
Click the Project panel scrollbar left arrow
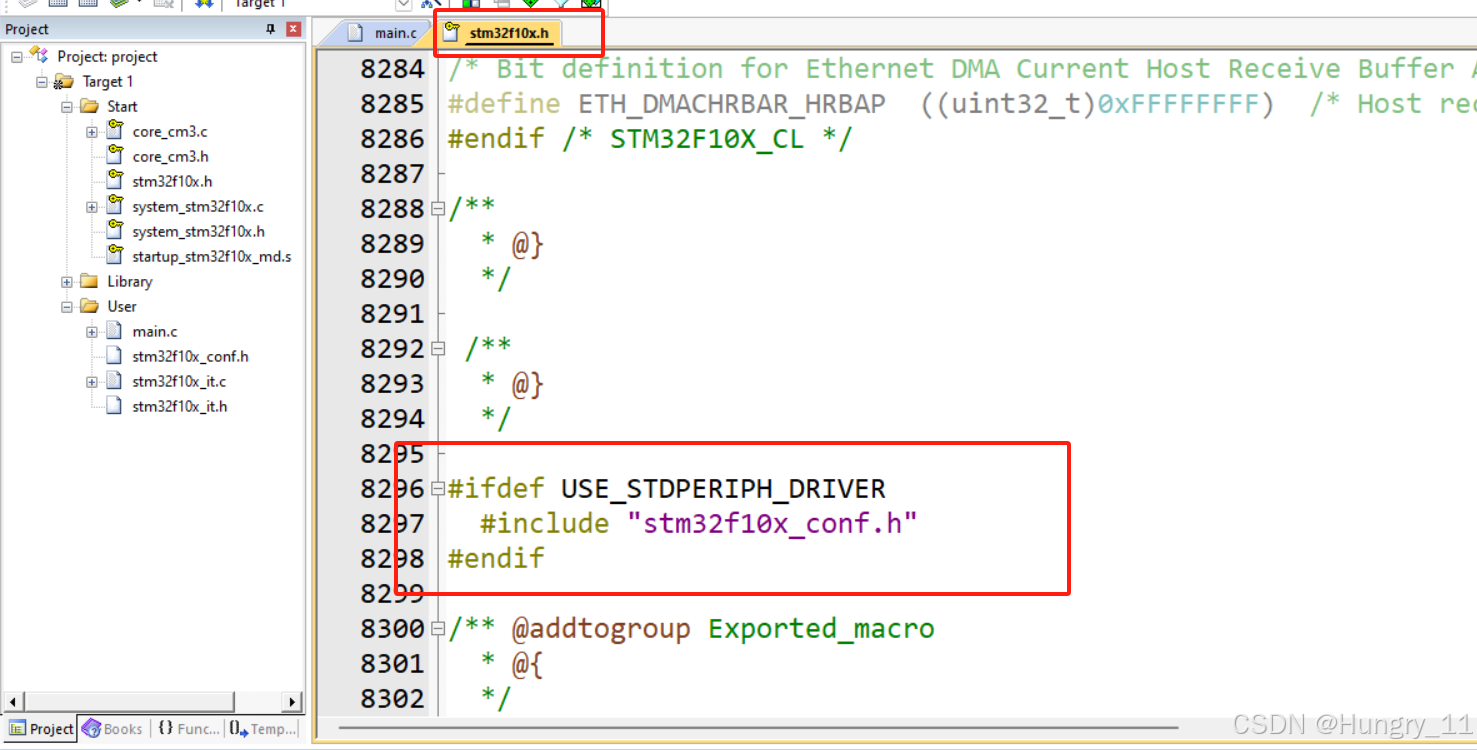13,702
